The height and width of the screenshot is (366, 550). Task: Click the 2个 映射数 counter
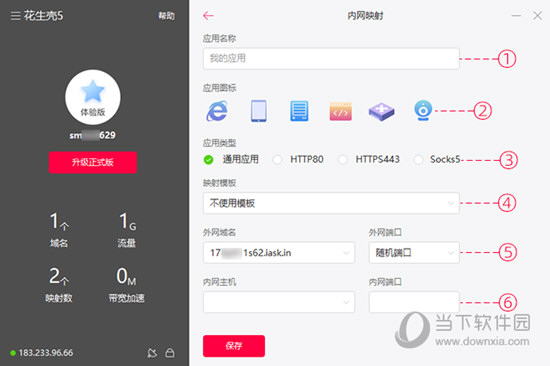click(x=59, y=285)
